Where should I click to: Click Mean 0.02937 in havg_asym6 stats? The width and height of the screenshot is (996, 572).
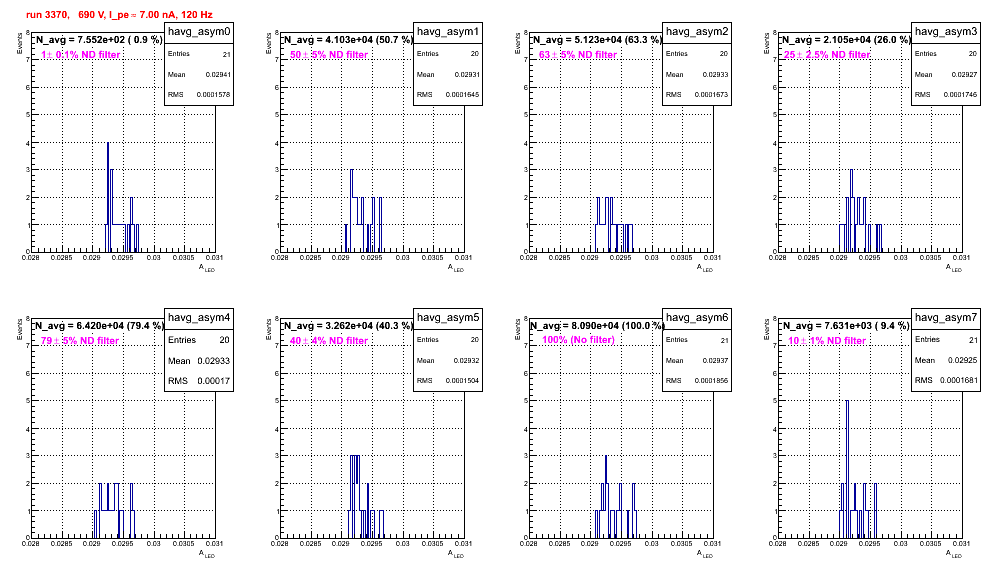tap(697, 360)
